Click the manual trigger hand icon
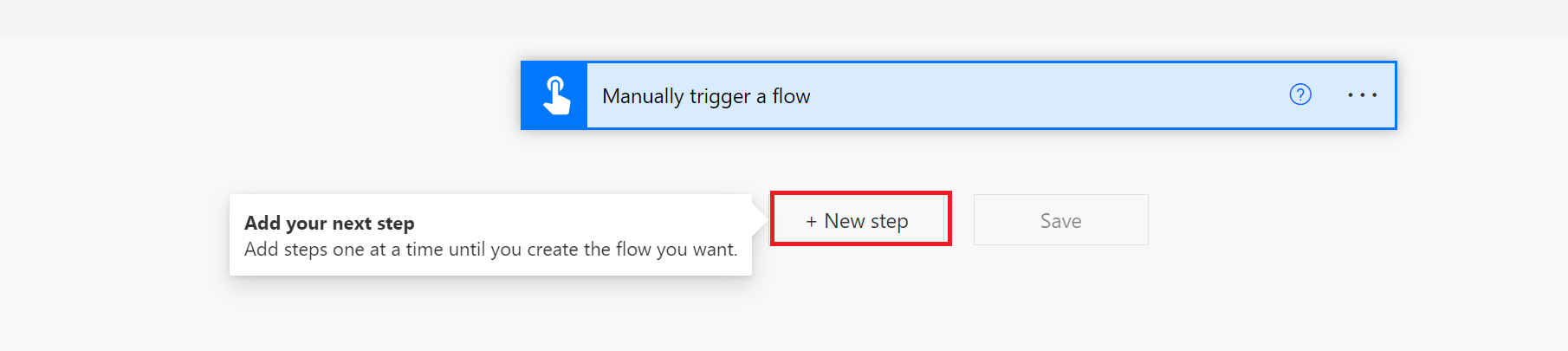 coord(556,95)
